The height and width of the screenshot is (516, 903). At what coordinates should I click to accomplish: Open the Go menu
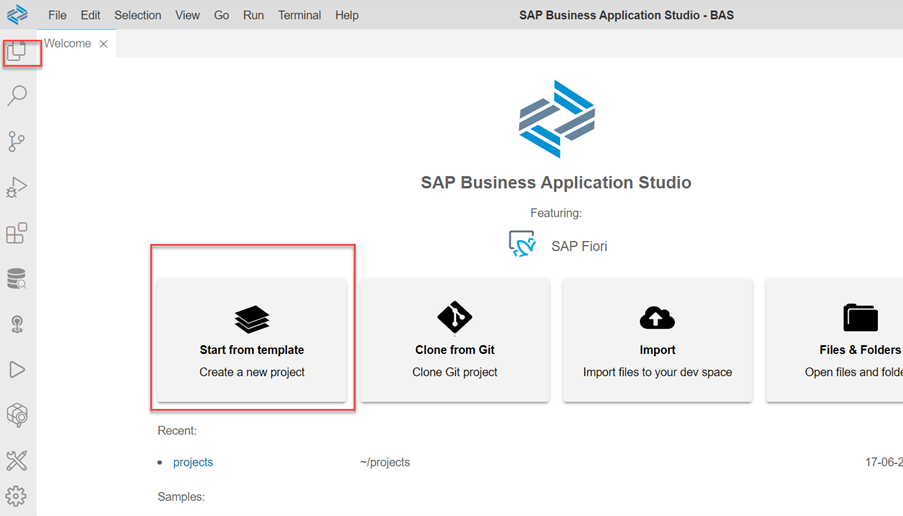tap(222, 15)
